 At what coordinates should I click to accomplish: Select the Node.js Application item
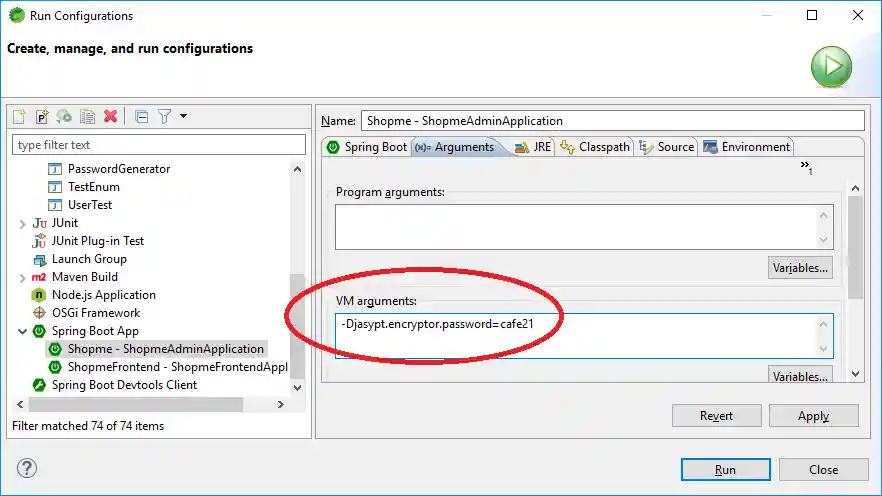[x=104, y=295]
